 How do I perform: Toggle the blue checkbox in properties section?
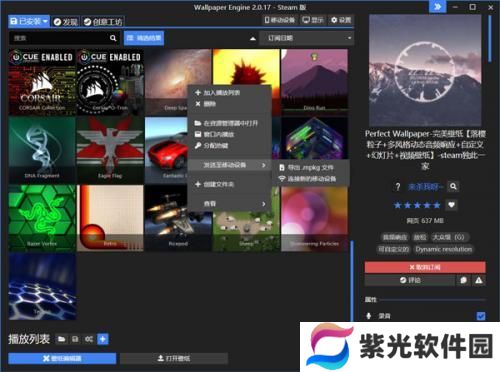481,316
